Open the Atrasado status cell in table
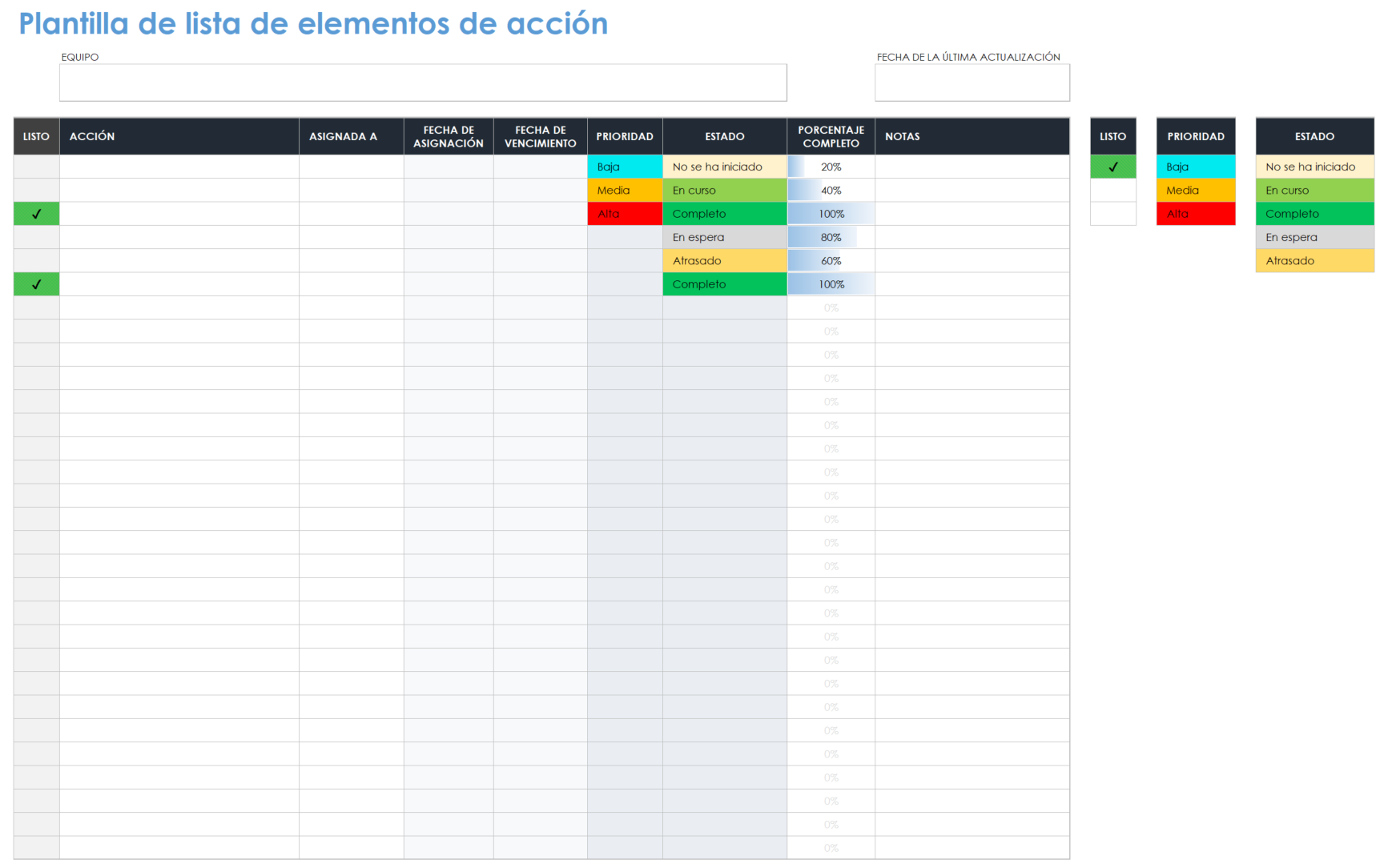1388x868 pixels. 725,260
